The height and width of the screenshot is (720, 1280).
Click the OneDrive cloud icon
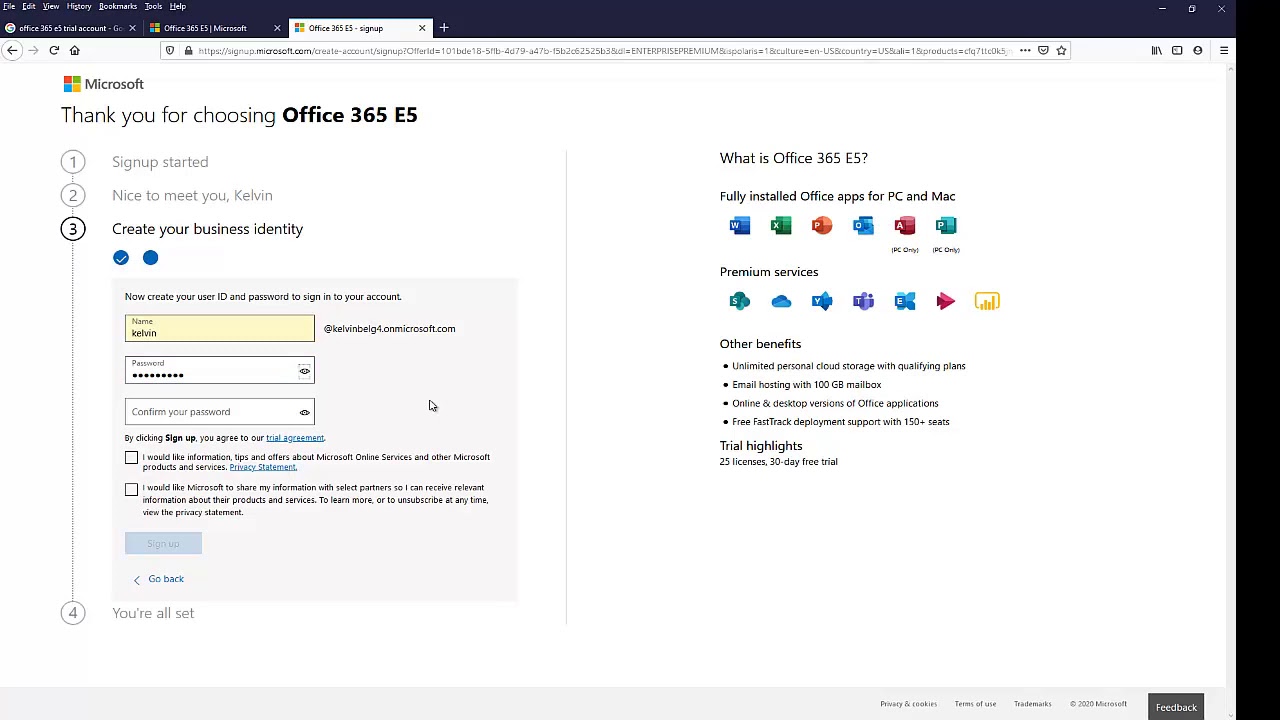[x=781, y=301]
